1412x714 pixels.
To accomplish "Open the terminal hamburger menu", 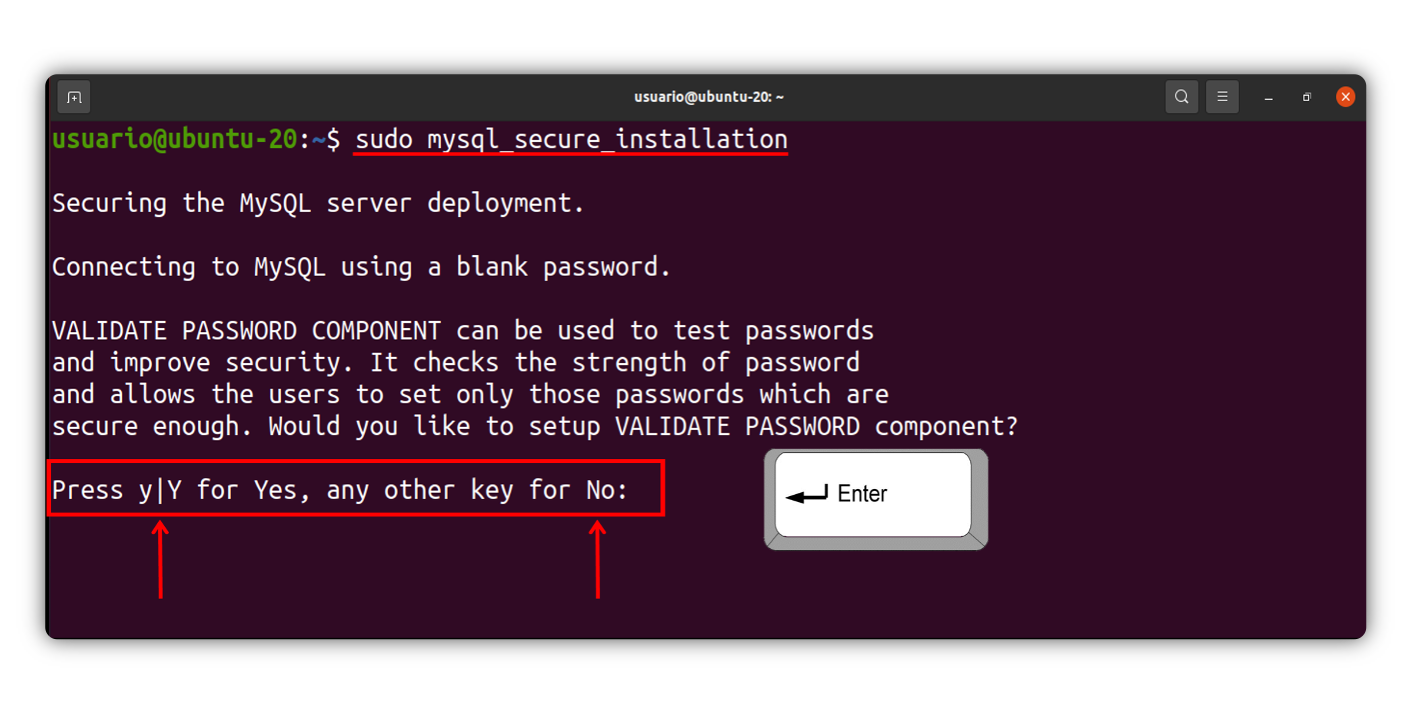I will coord(1222,96).
